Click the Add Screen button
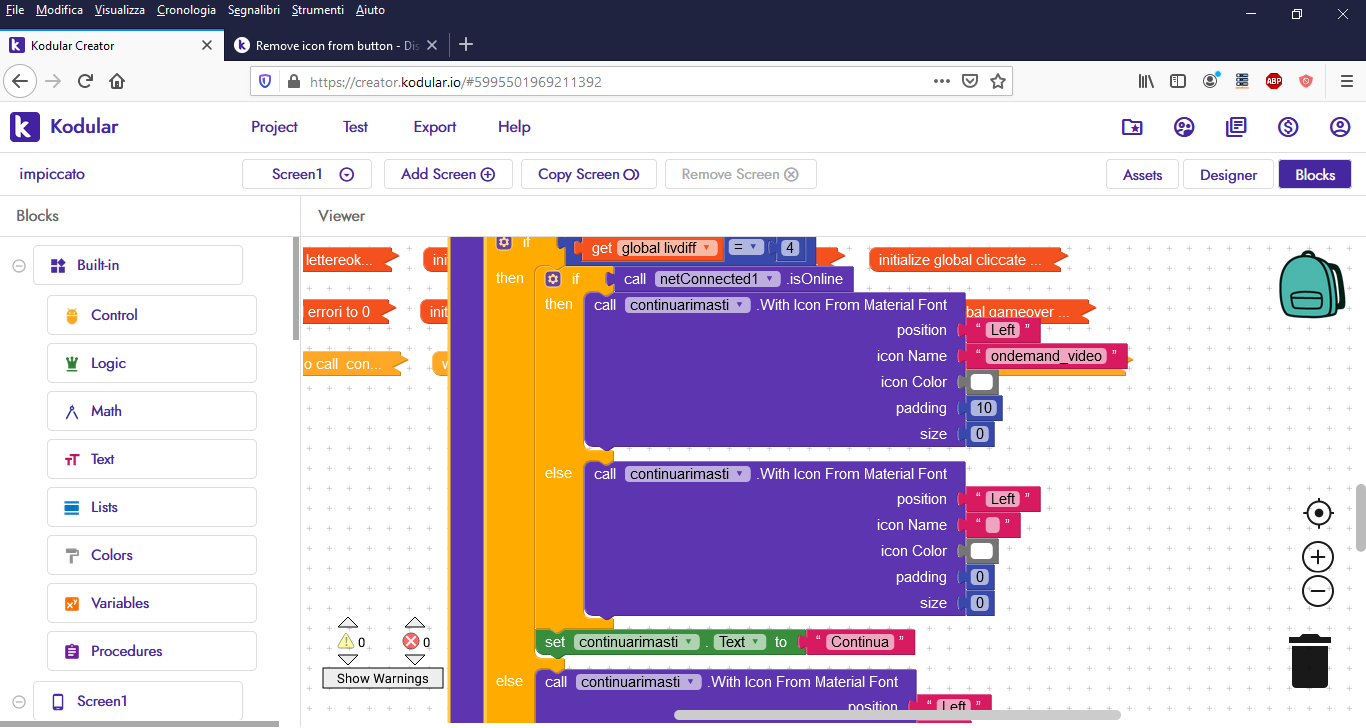1366x728 pixels. point(448,174)
